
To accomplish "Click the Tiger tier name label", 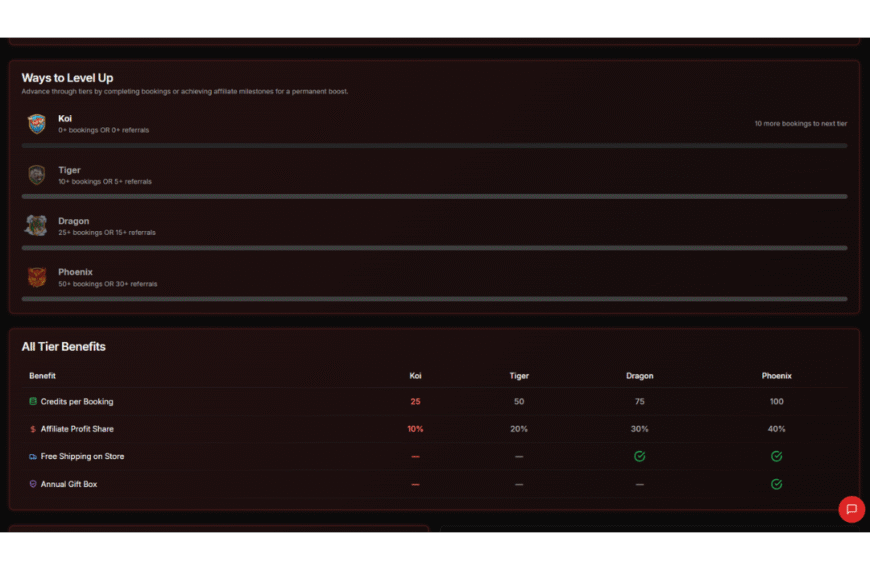I will [69, 170].
